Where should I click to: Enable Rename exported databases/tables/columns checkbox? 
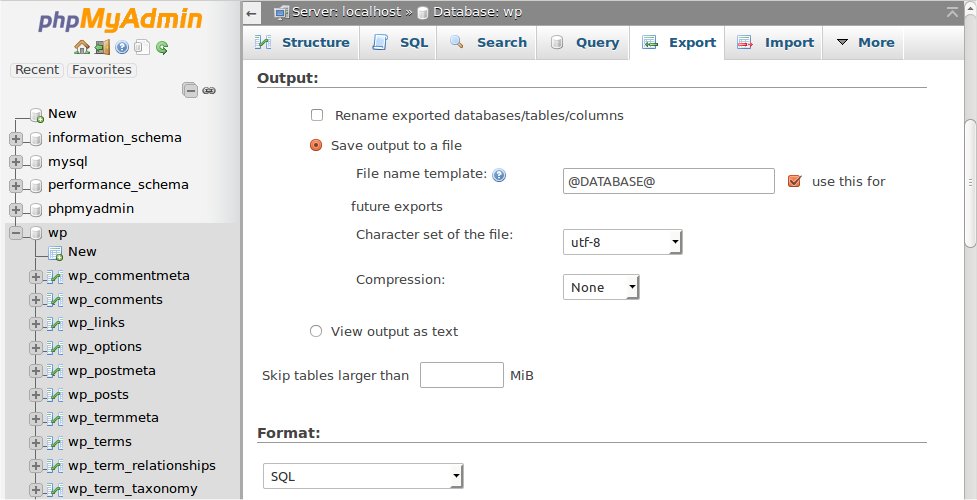point(317,115)
